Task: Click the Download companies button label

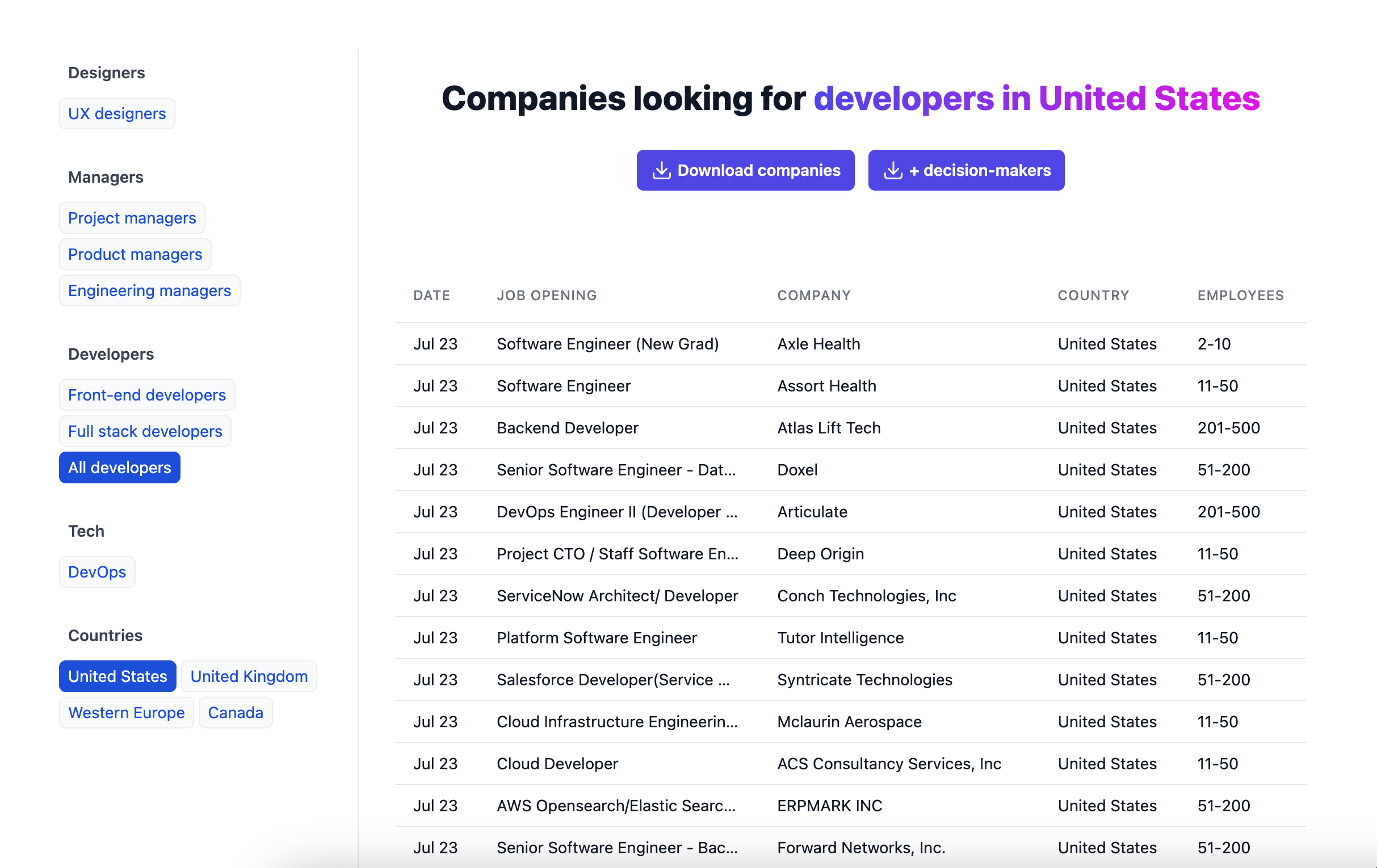Action: [759, 170]
